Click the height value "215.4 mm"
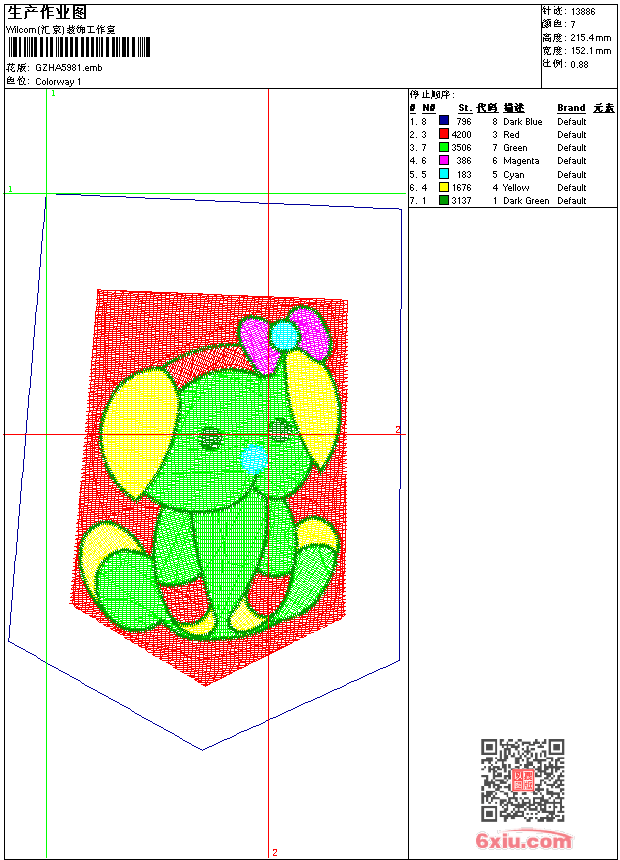 590,38
